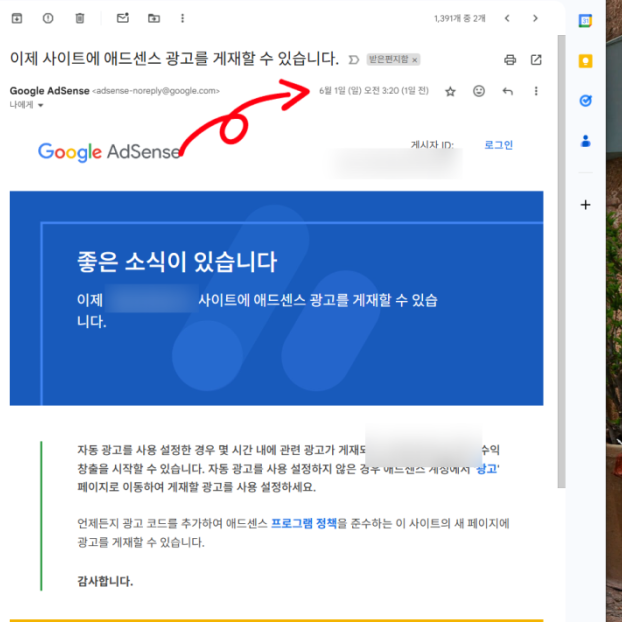The image size is (622, 622).
Task: Go to the newer email arrow
Action: (x=508, y=18)
